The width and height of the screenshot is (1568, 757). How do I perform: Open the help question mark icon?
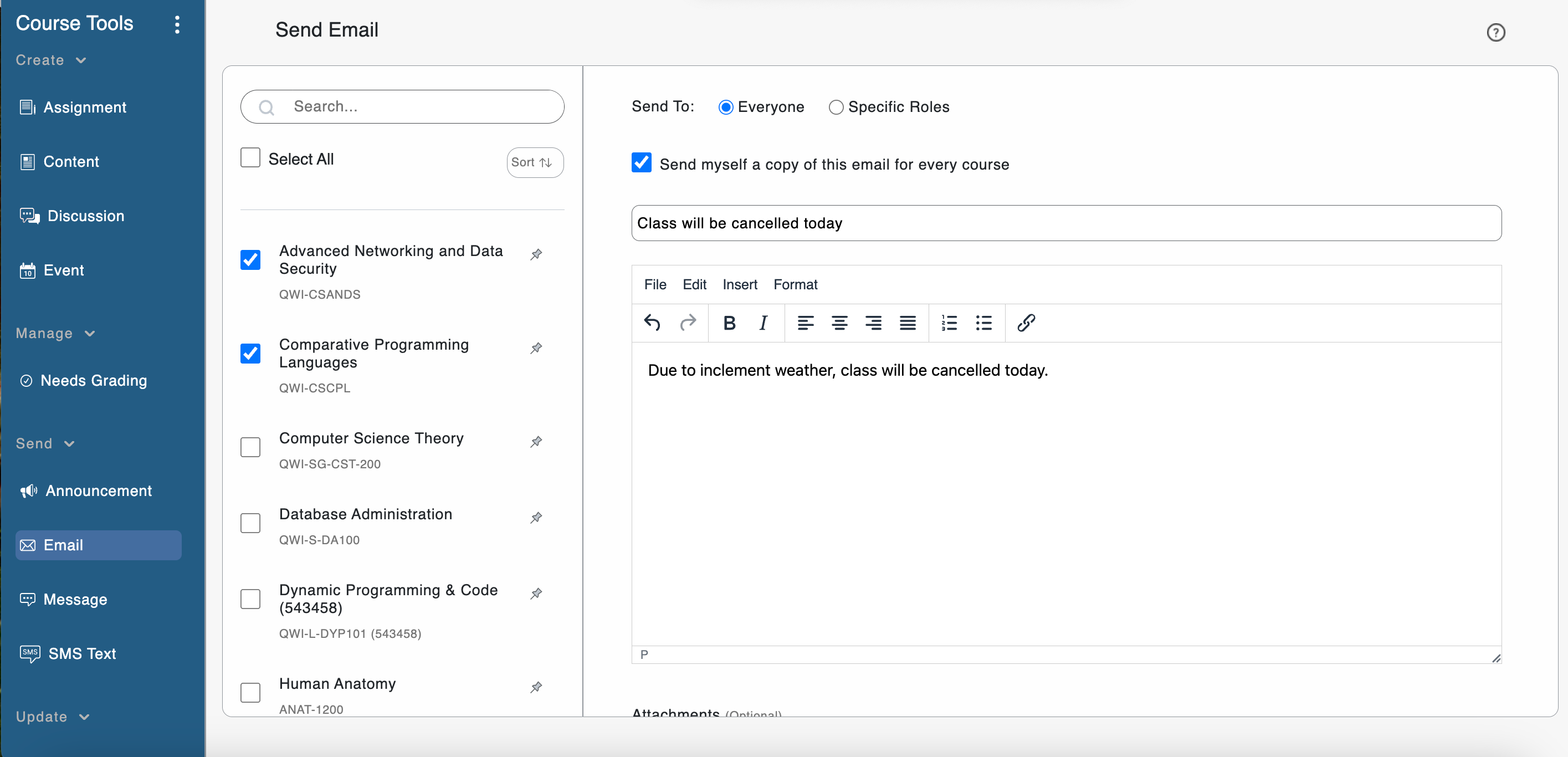pyautogui.click(x=1495, y=32)
